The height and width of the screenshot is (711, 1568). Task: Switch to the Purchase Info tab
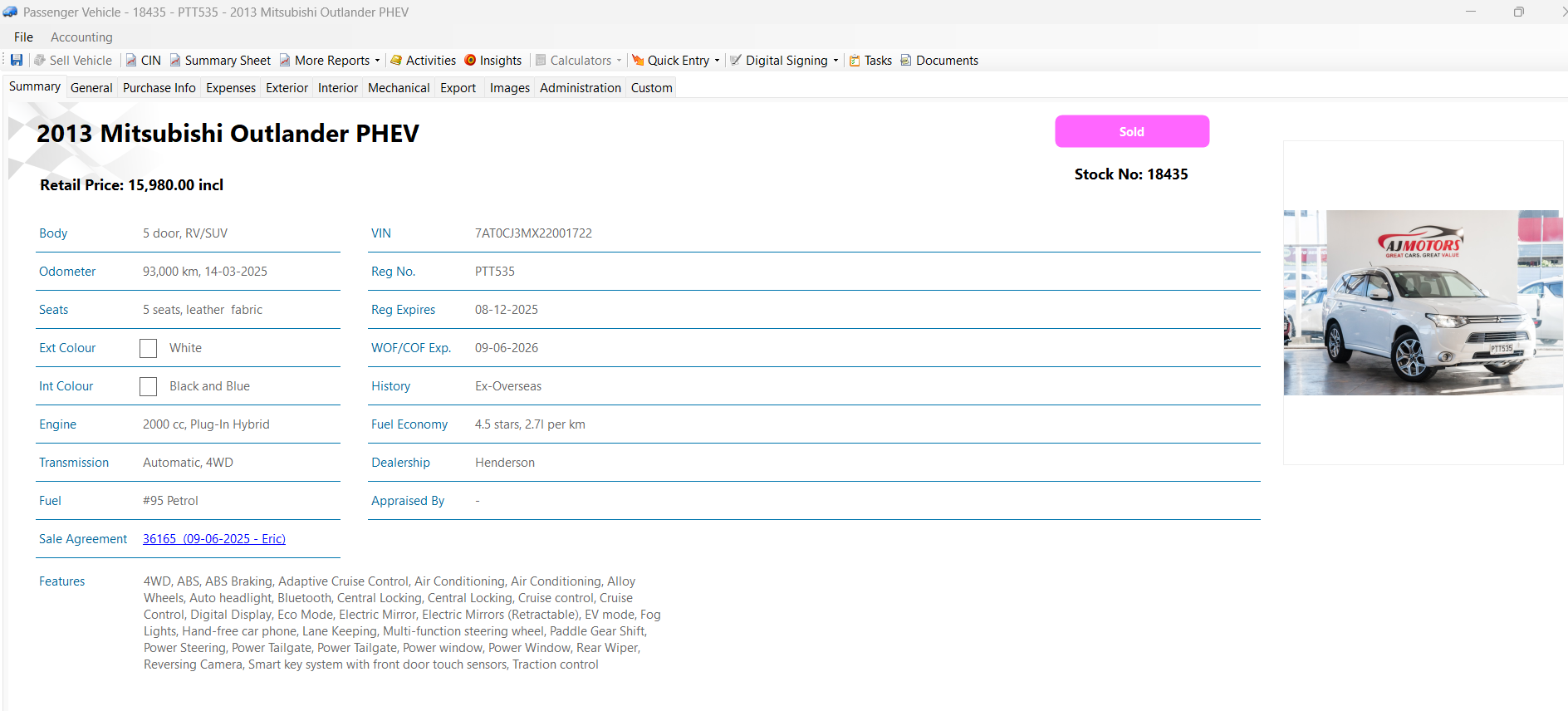pyautogui.click(x=159, y=87)
